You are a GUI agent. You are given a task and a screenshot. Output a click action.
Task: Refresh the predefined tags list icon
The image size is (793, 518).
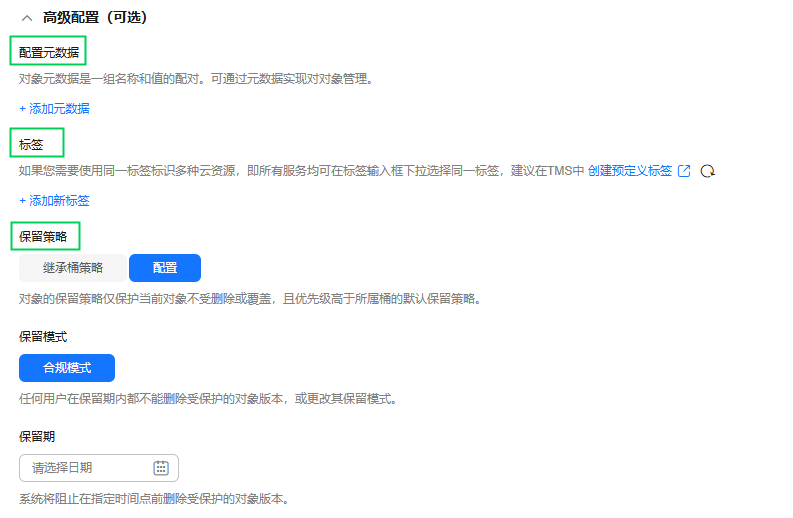pos(708,171)
